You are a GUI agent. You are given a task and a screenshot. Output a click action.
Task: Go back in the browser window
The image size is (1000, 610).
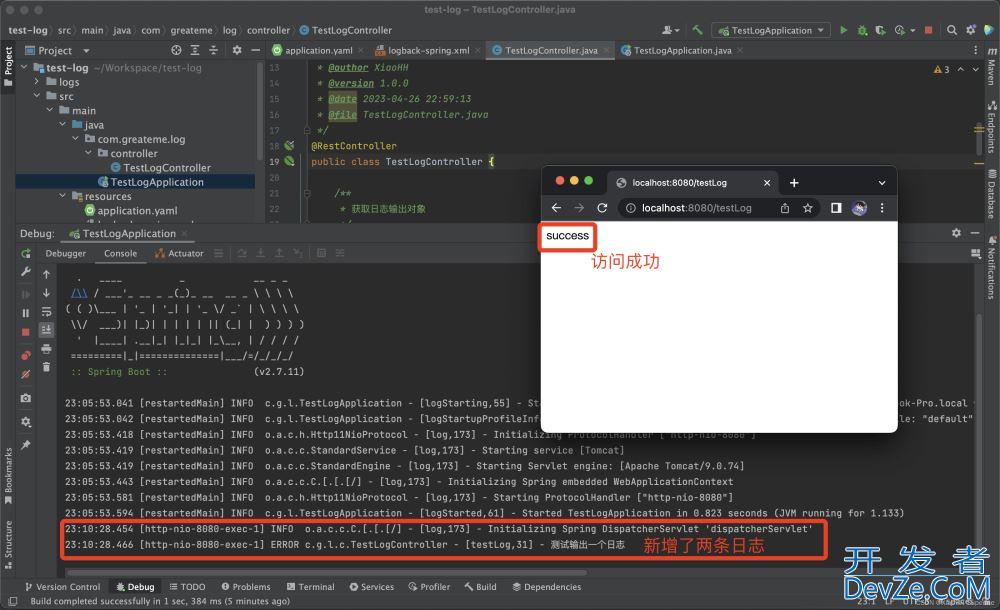[x=556, y=208]
